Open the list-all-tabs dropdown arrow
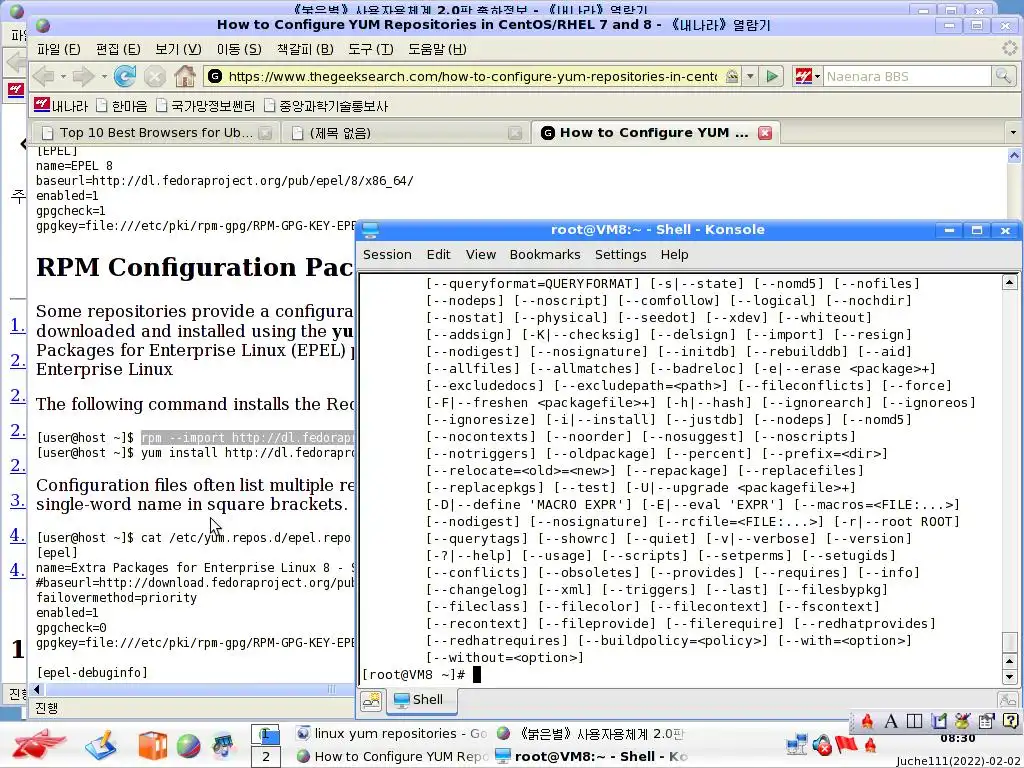This screenshot has width=1024, height=768. [x=1013, y=133]
